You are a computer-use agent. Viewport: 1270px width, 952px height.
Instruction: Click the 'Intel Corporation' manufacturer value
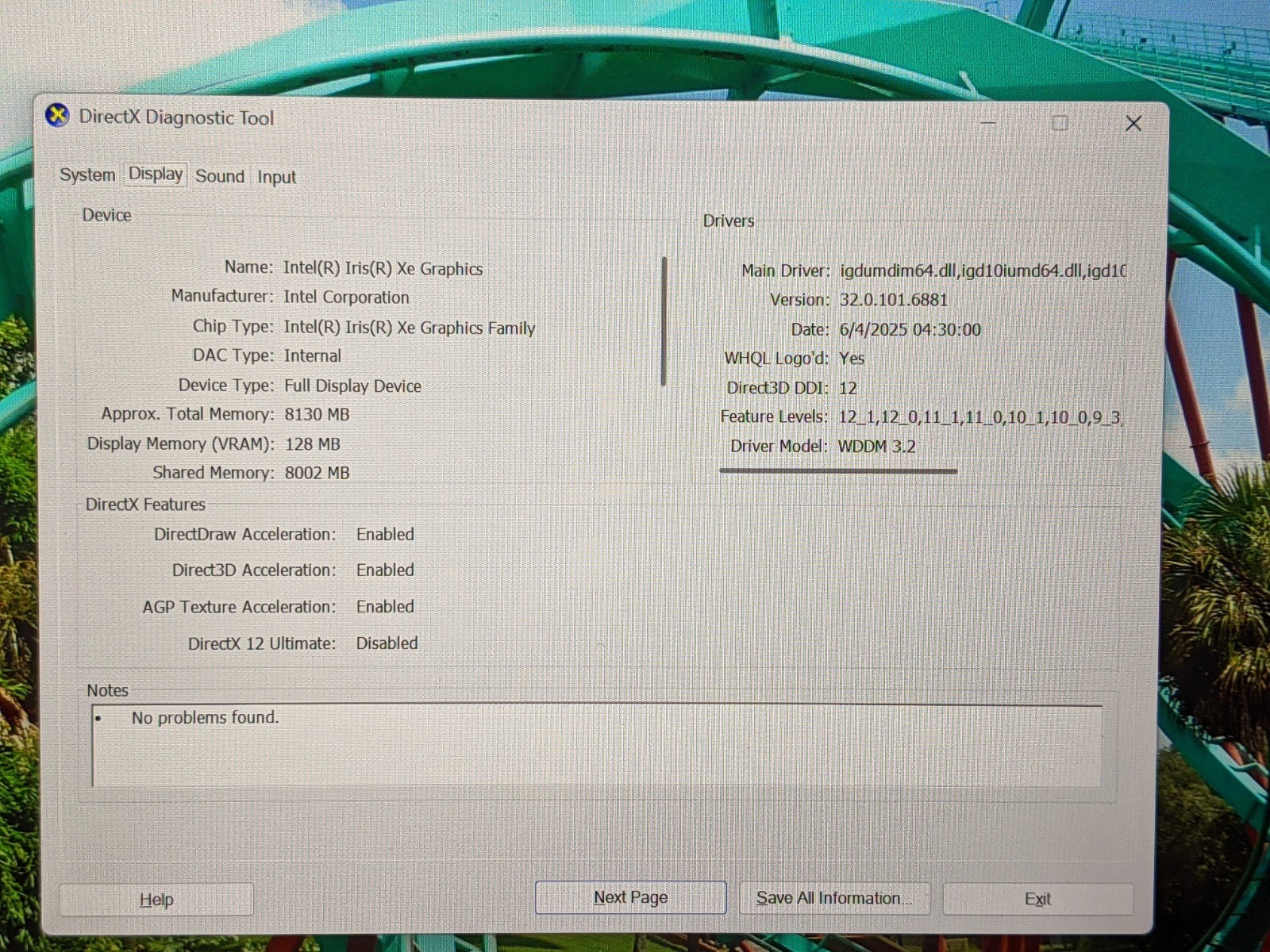[x=347, y=297]
